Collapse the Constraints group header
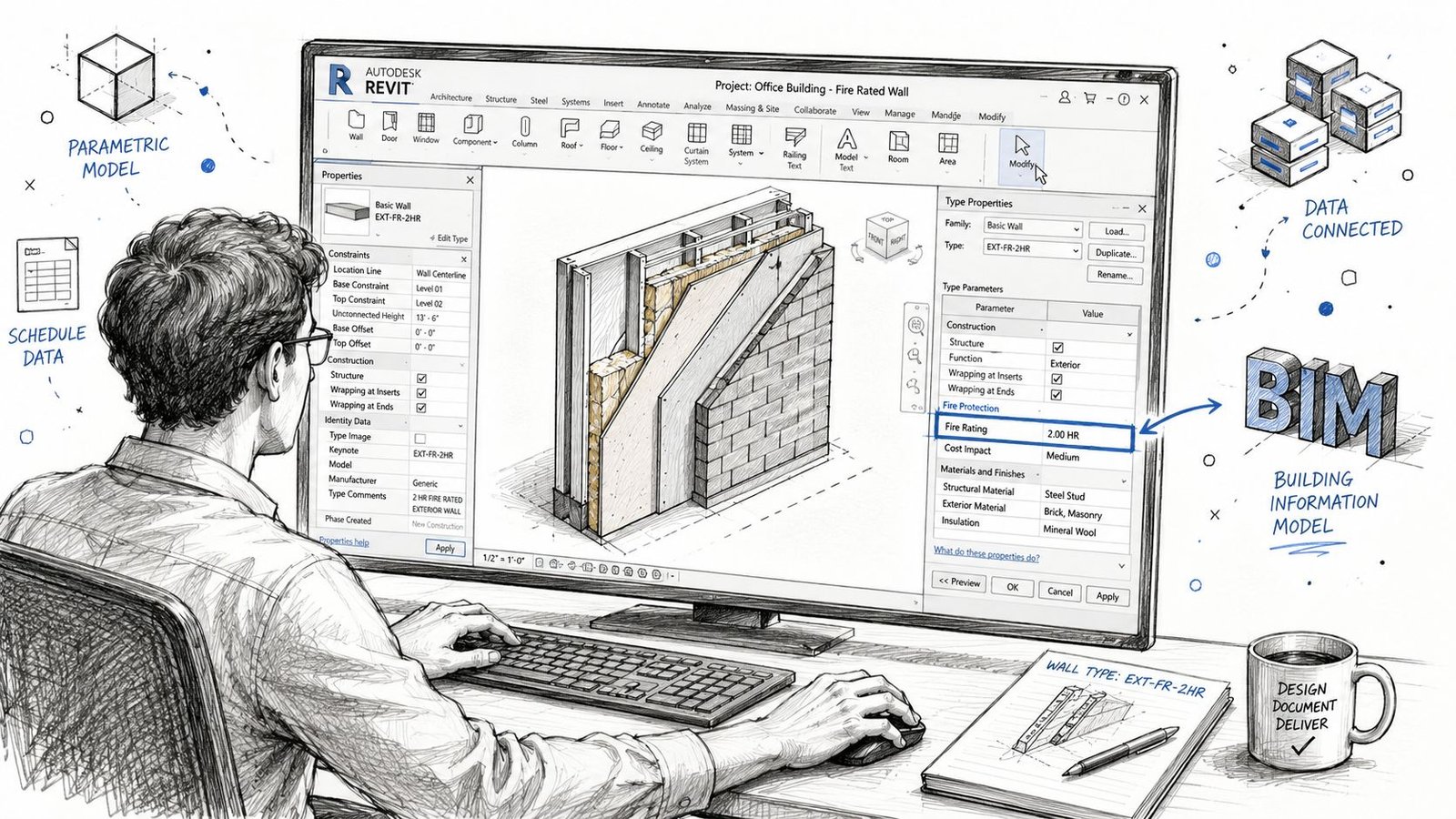1456x819 pixels. point(463,259)
